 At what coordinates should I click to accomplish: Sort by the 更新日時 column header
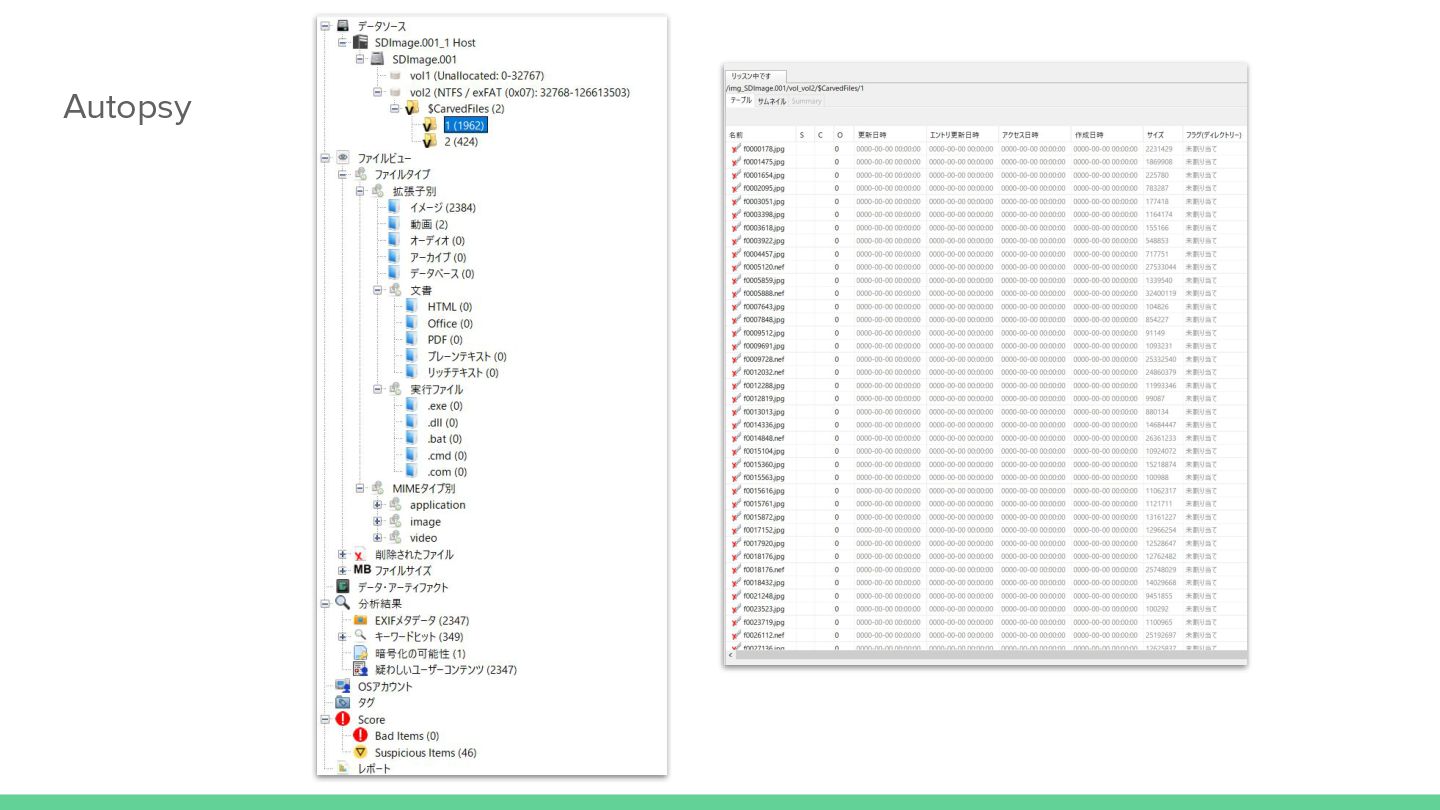coord(889,134)
